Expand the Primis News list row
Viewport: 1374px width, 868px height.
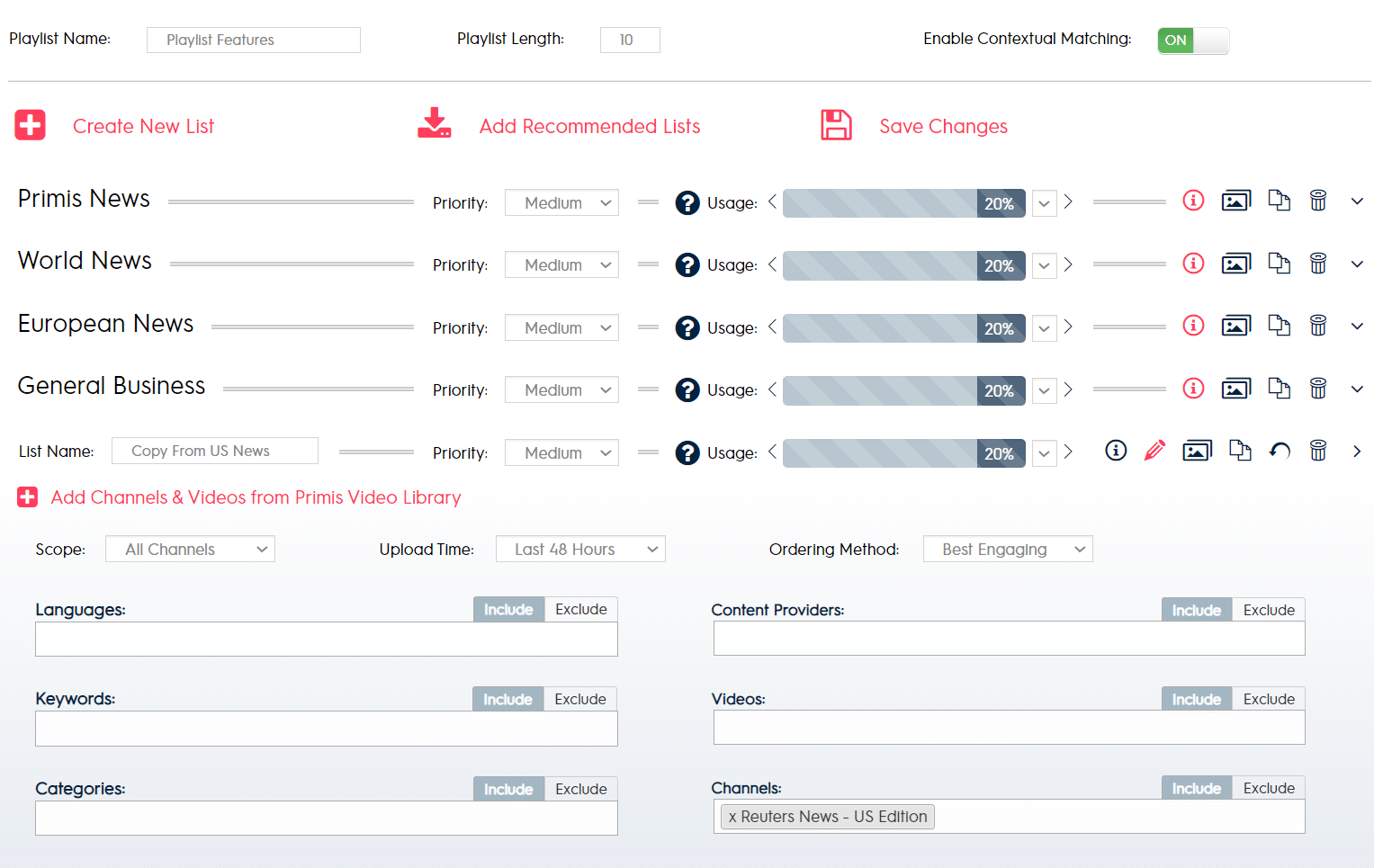(1357, 201)
